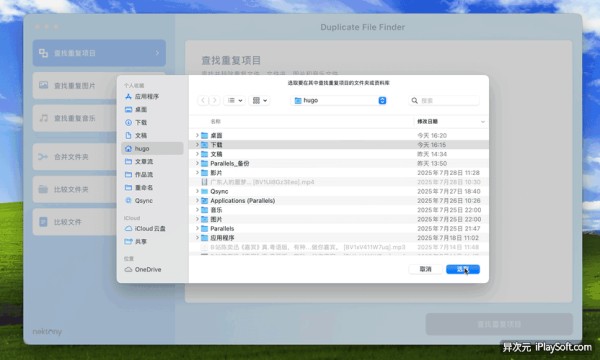
Task: Click 比较文件 icon in Duplicate File Finder
Action: 43,222
